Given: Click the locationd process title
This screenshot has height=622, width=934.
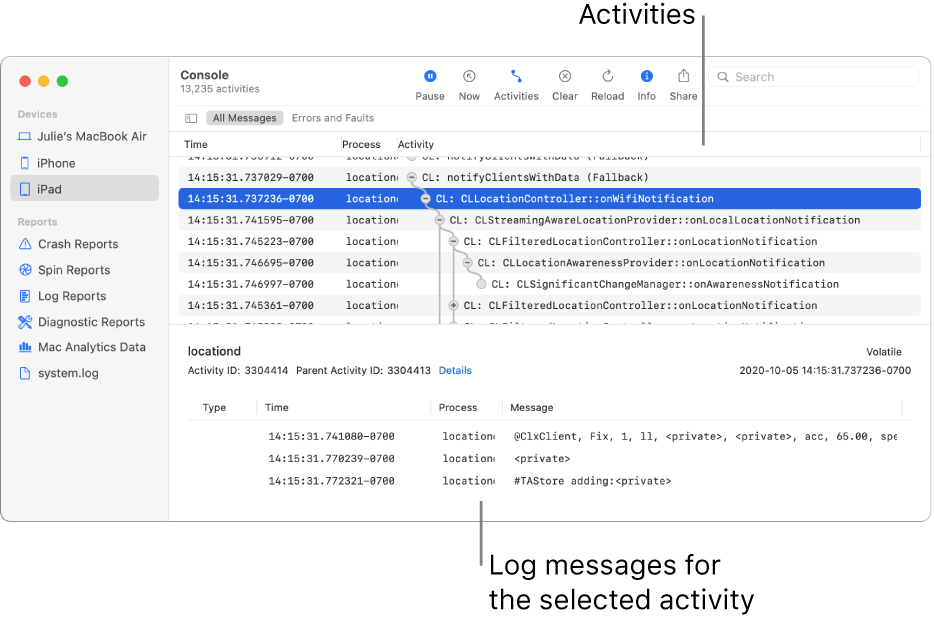Looking at the screenshot, I should [x=214, y=351].
